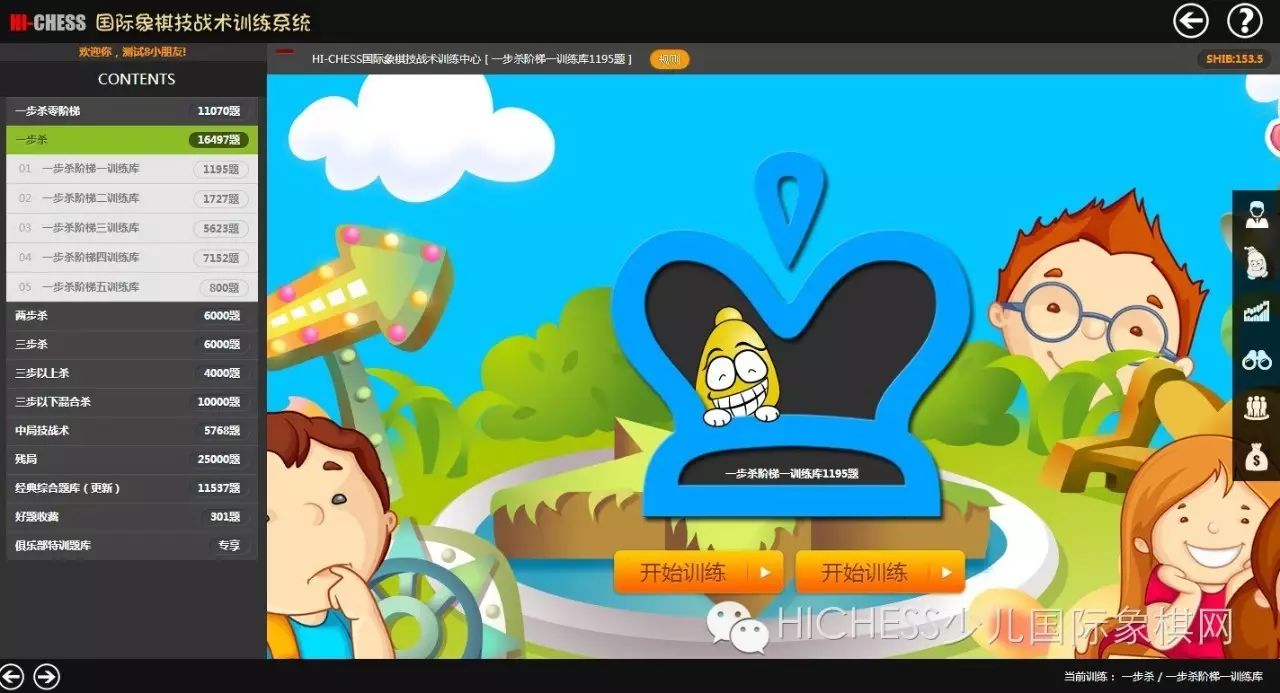Click the SHIB:153.5 balance badge
Screen dimensions: 1280x693
click(x=1234, y=59)
